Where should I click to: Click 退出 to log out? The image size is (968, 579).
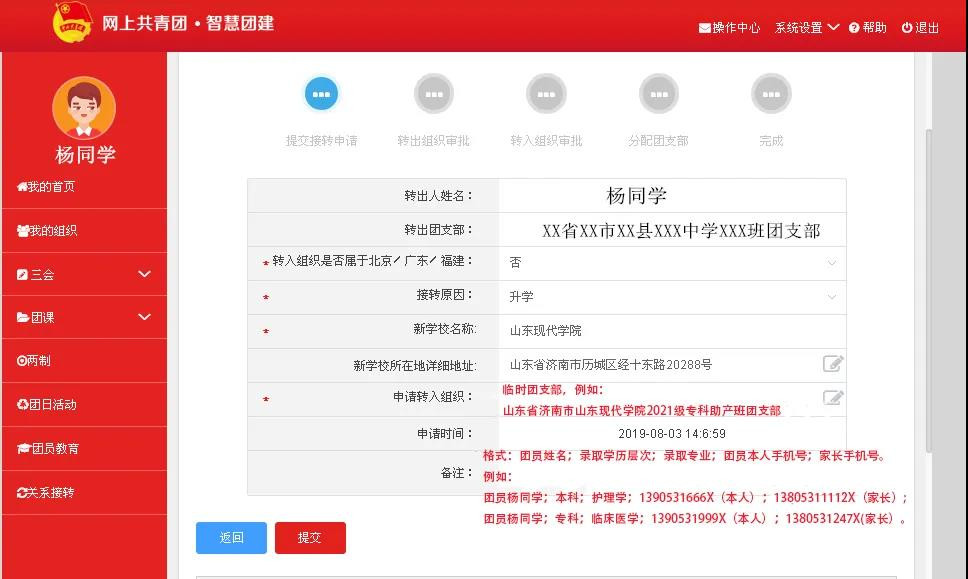[x=920, y=28]
